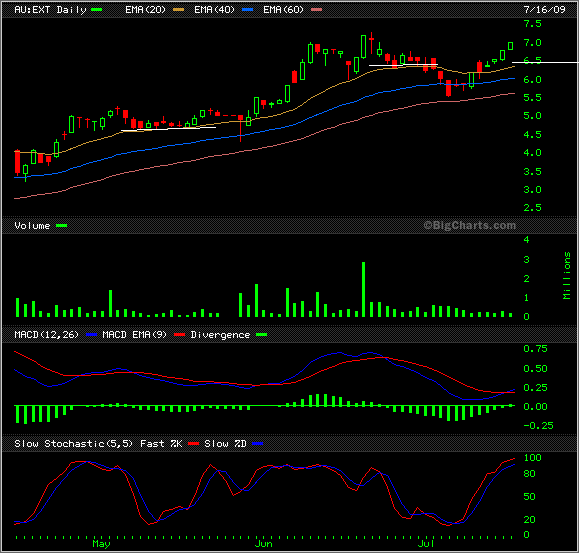Screen dimensions: 579x553
Task: Click the 4 on the volume axis
Action: click(x=527, y=240)
